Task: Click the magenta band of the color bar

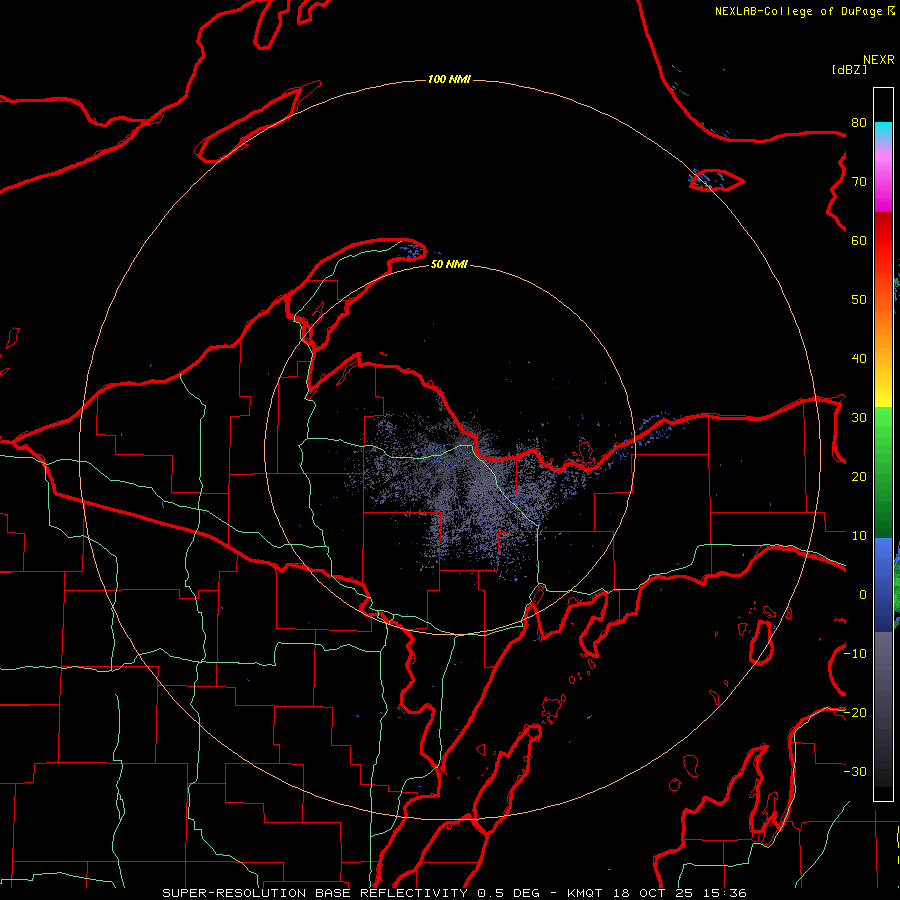Action: 883,189
